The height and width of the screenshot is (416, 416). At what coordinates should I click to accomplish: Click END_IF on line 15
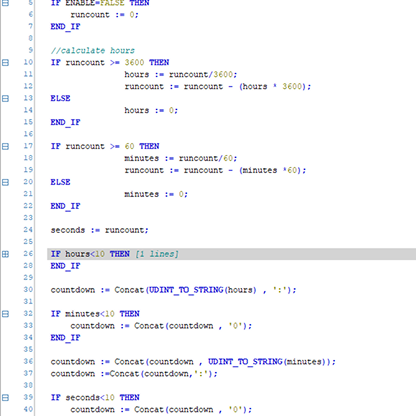tap(65, 122)
